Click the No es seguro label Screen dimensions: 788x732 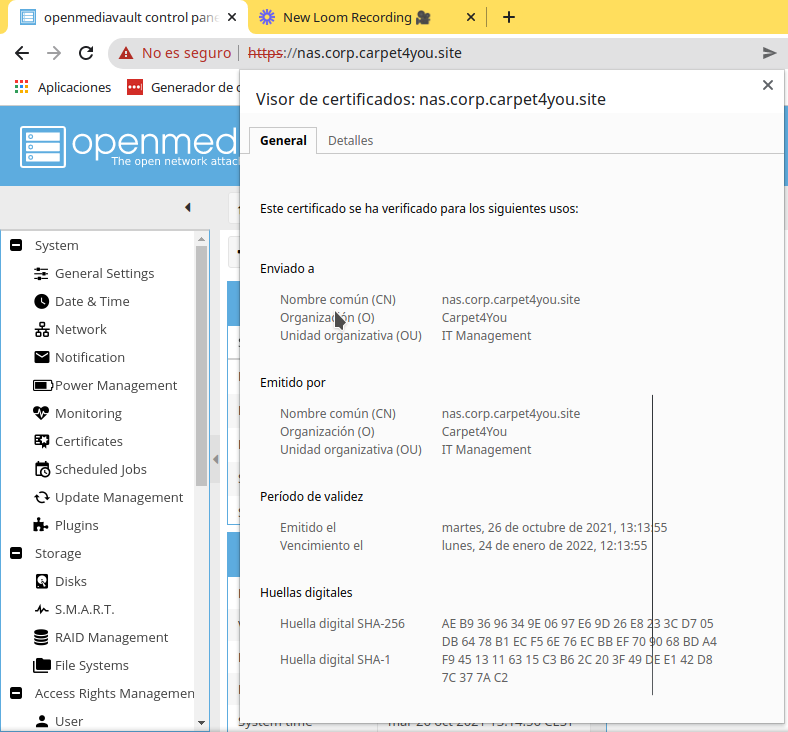tap(186, 53)
